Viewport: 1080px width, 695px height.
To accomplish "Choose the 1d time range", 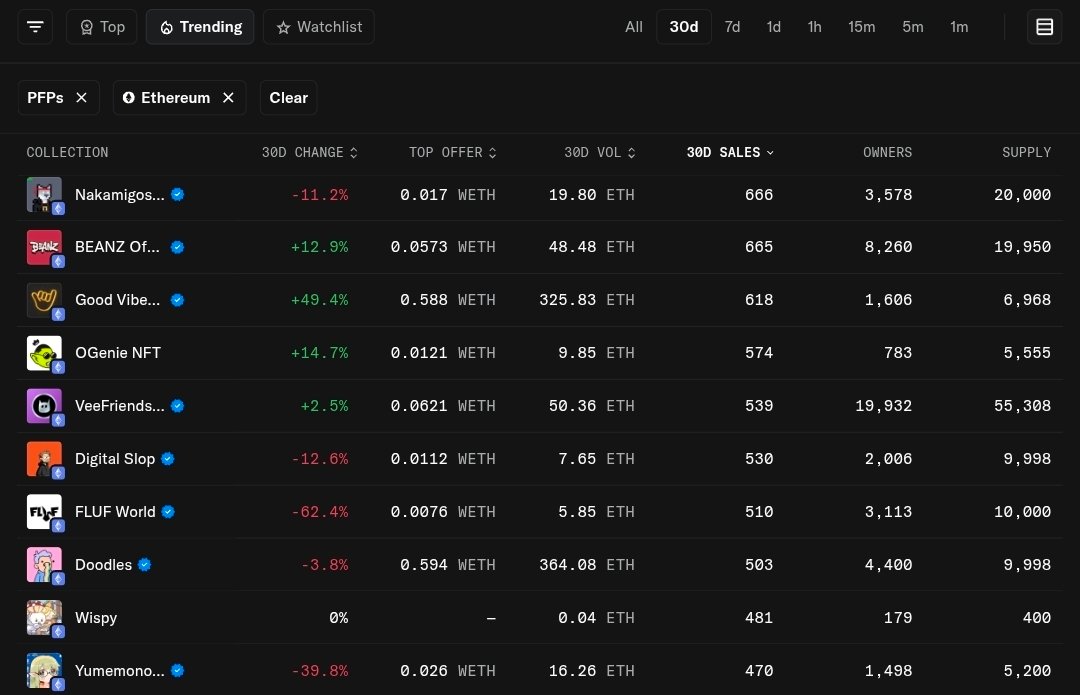I will (773, 27).
